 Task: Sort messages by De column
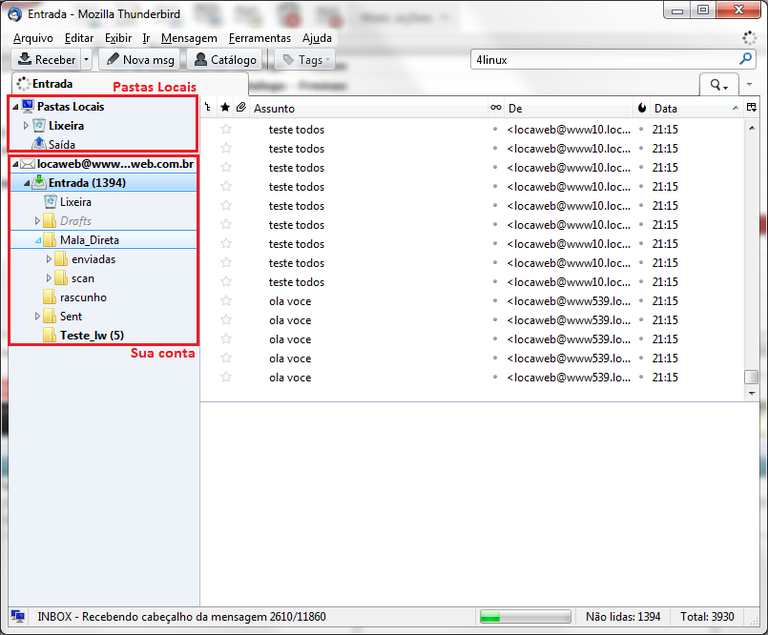[x=569, y=108]
